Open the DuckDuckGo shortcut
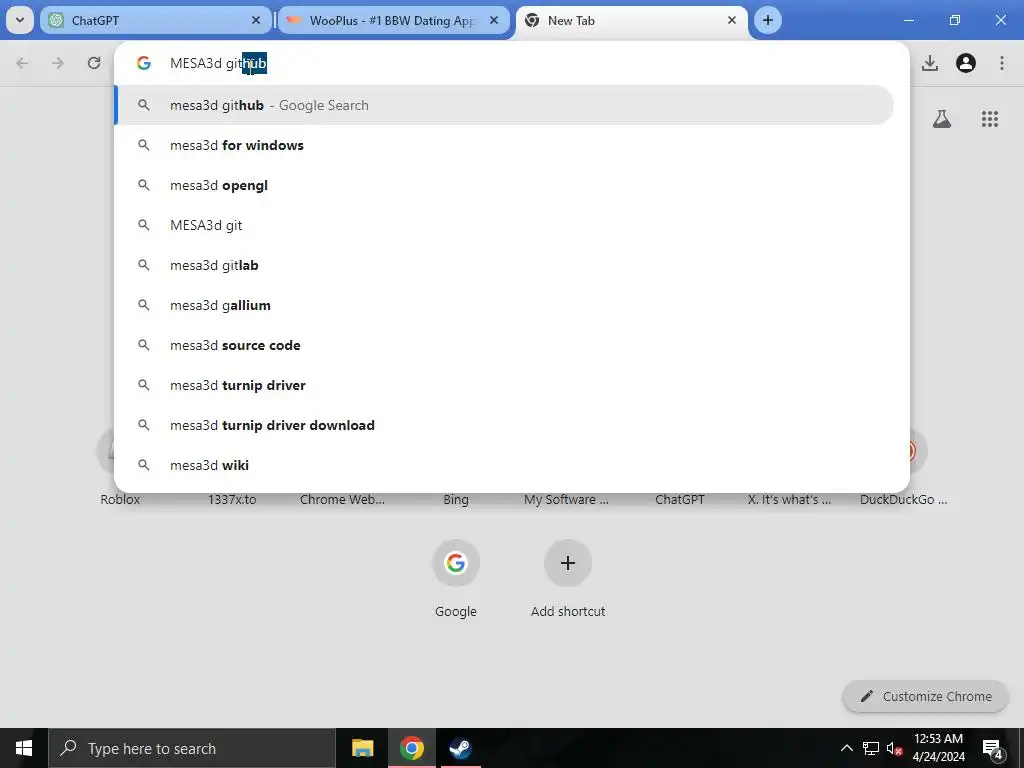Viewport: 1024px width, 768px height. tap(904, 500)
